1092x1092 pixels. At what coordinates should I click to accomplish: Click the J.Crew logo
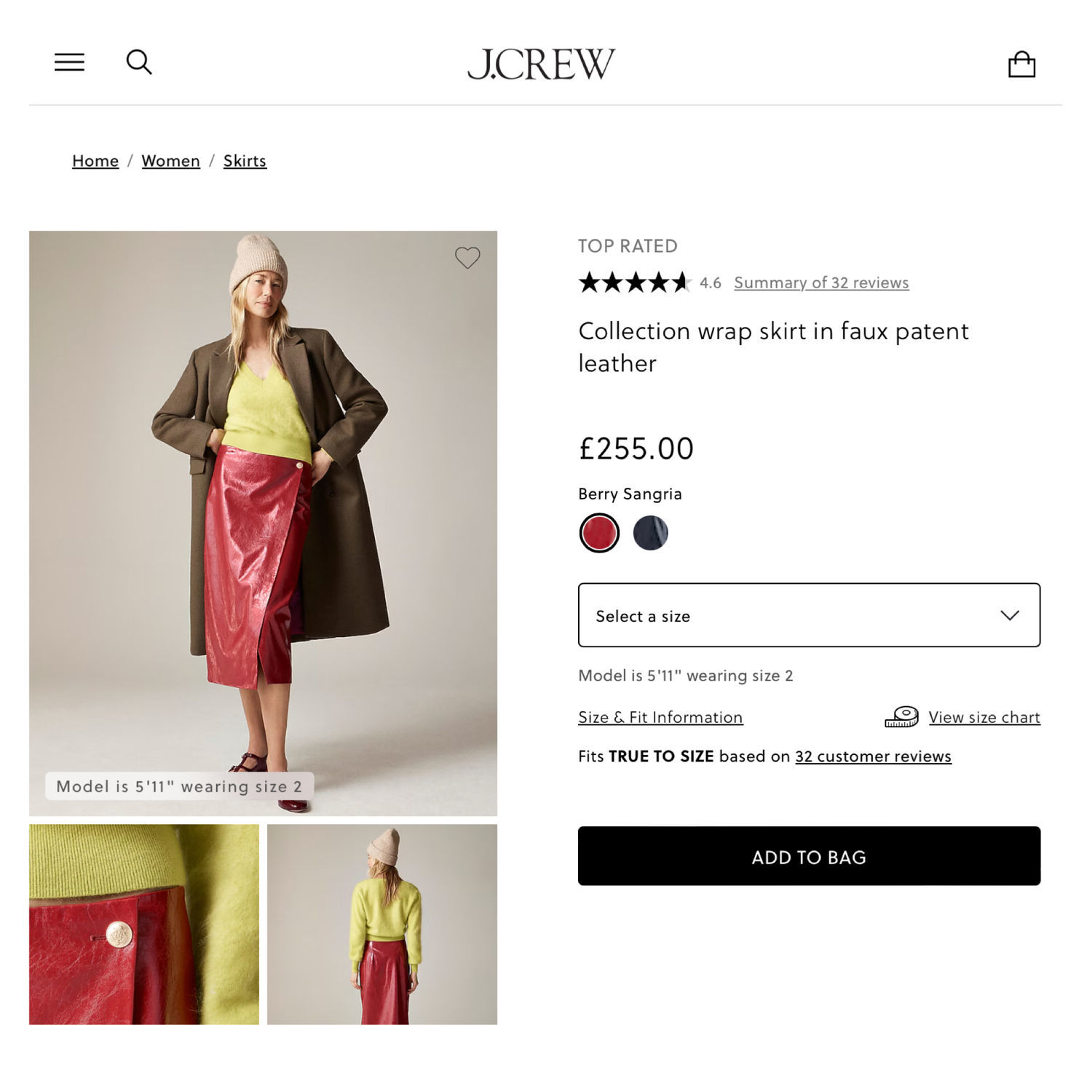pyautogui.click(x=541, y=64)
